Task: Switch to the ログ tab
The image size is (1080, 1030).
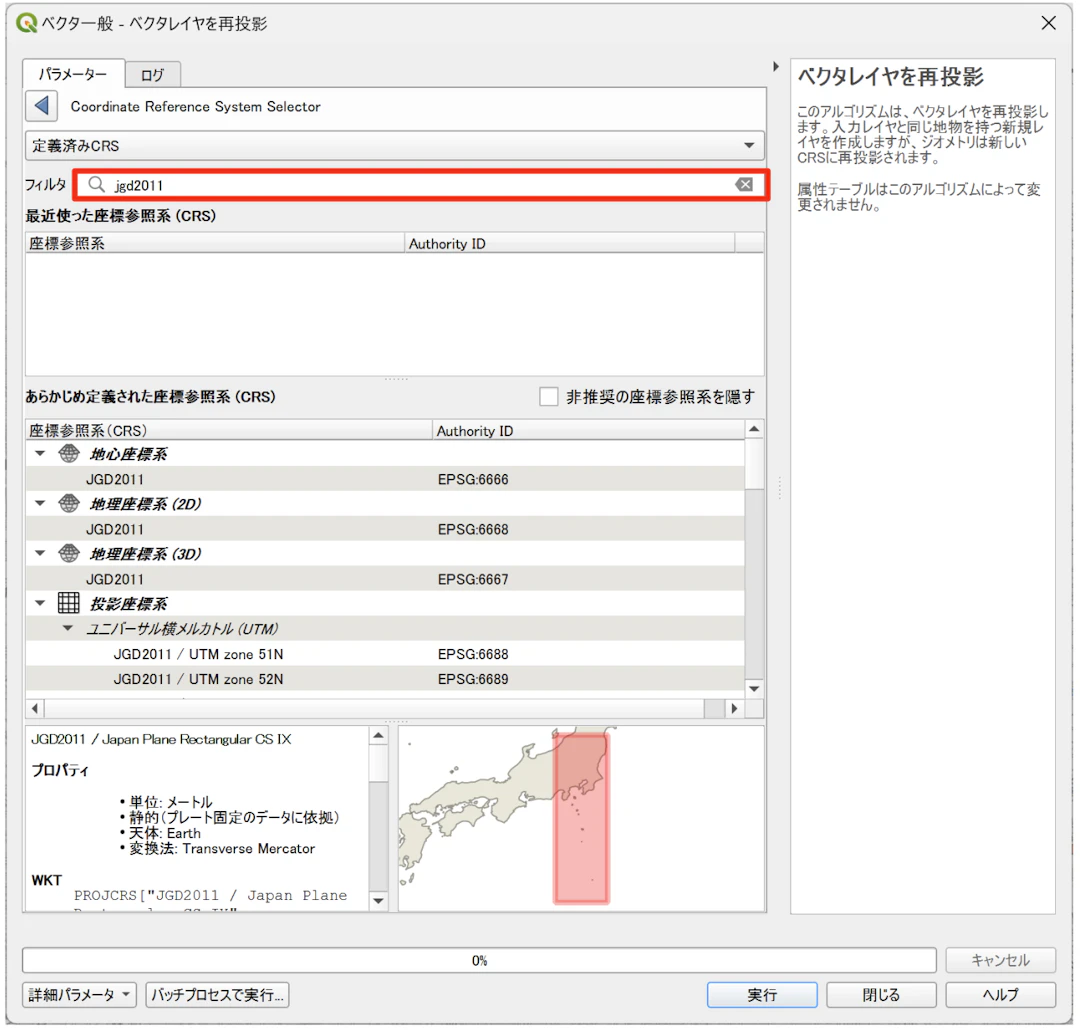Action: pos(153,74)
